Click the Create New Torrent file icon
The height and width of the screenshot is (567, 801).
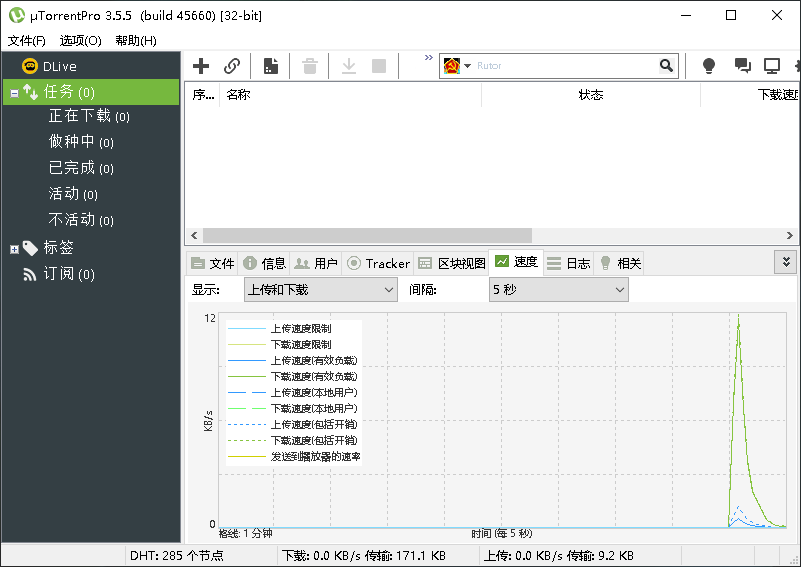pyautogui.click(x=271, y=66)
